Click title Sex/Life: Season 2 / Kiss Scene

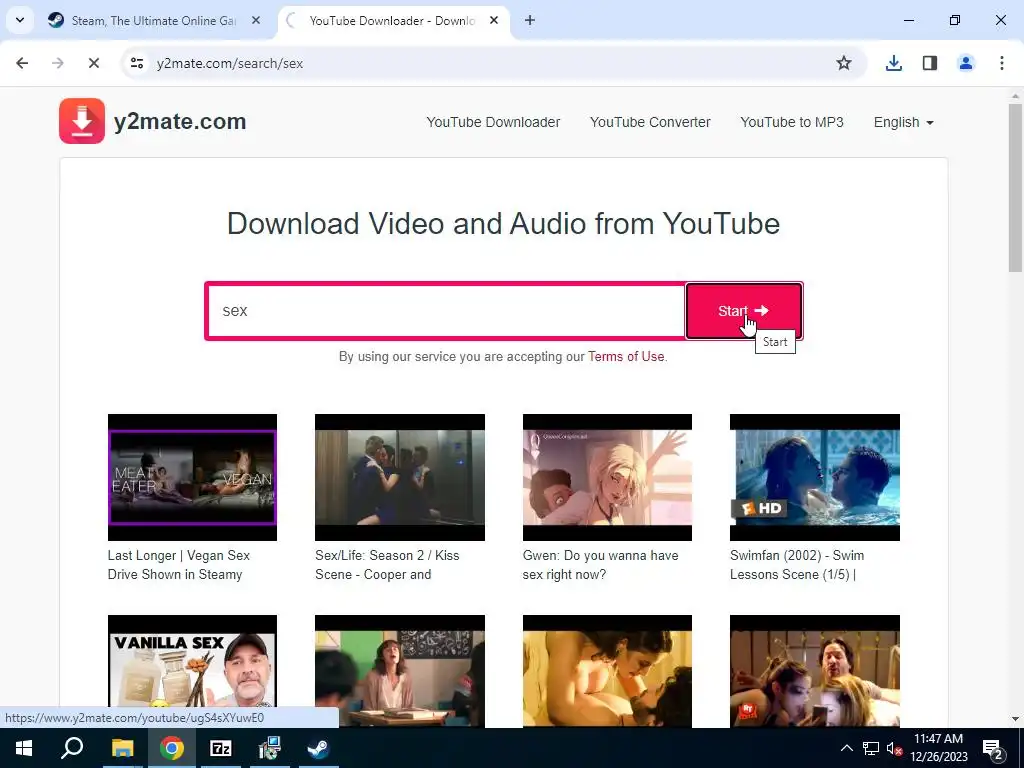tap(387, 565)
